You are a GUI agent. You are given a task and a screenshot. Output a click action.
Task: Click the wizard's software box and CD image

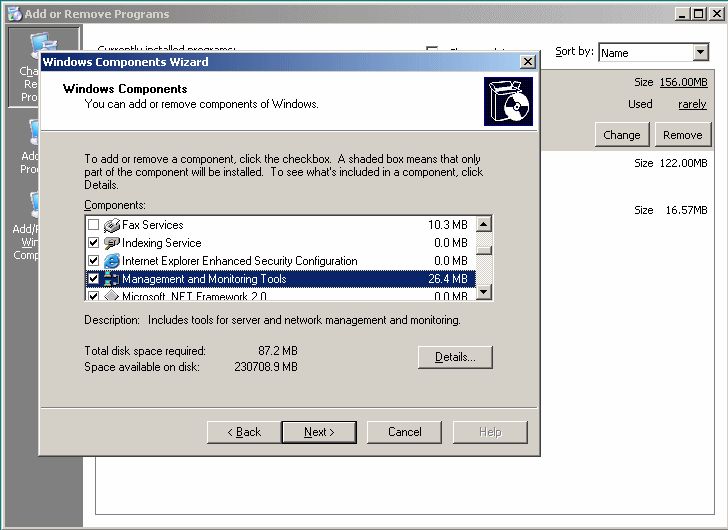coord(508,101)
